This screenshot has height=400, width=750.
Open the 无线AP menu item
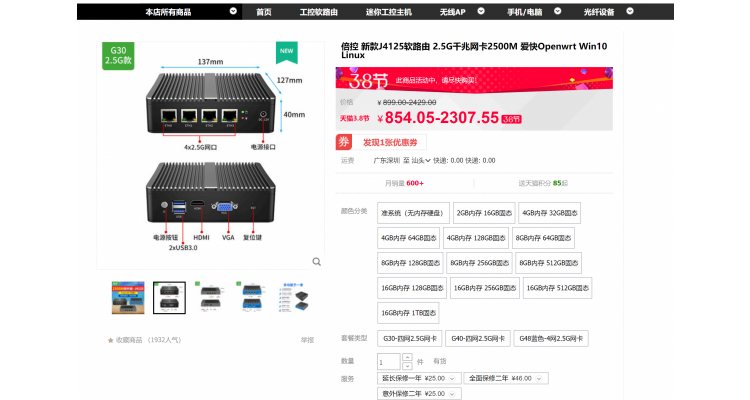pyautogui.click(x=452, y=12)
